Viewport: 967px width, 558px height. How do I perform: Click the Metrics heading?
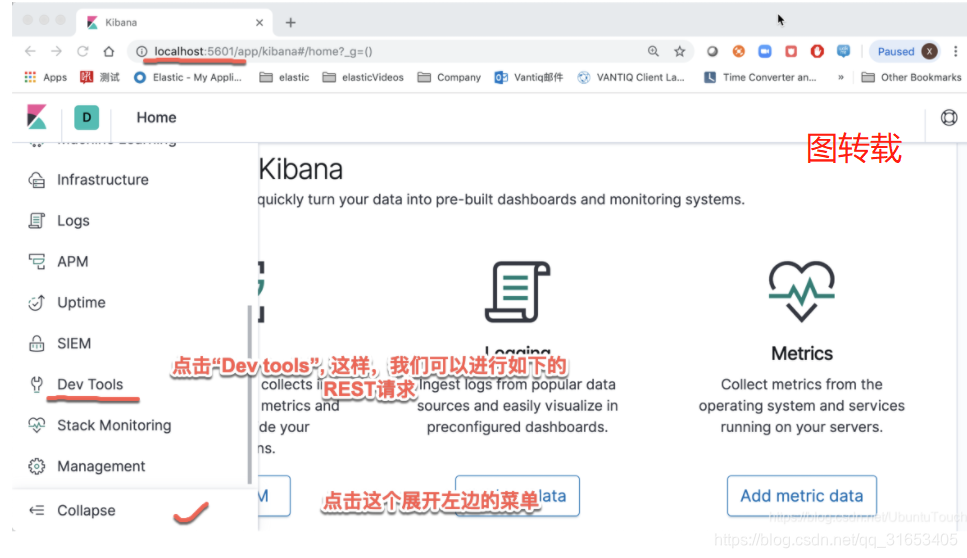(x=802, y=353)
